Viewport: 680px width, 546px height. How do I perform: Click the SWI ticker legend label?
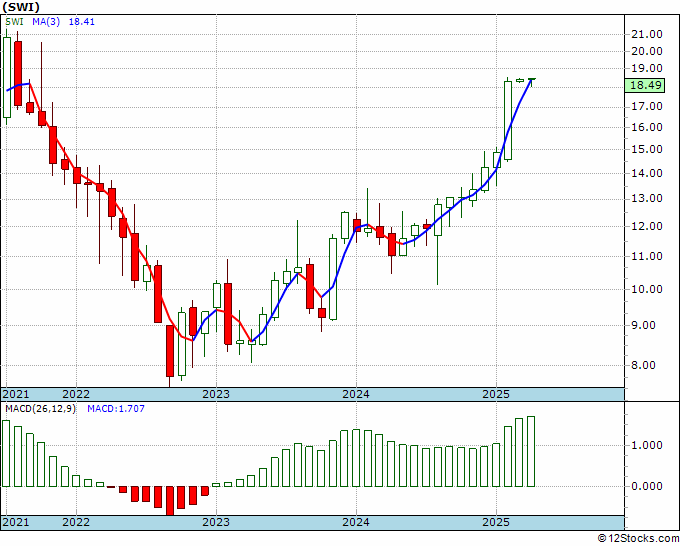[14, 22]
